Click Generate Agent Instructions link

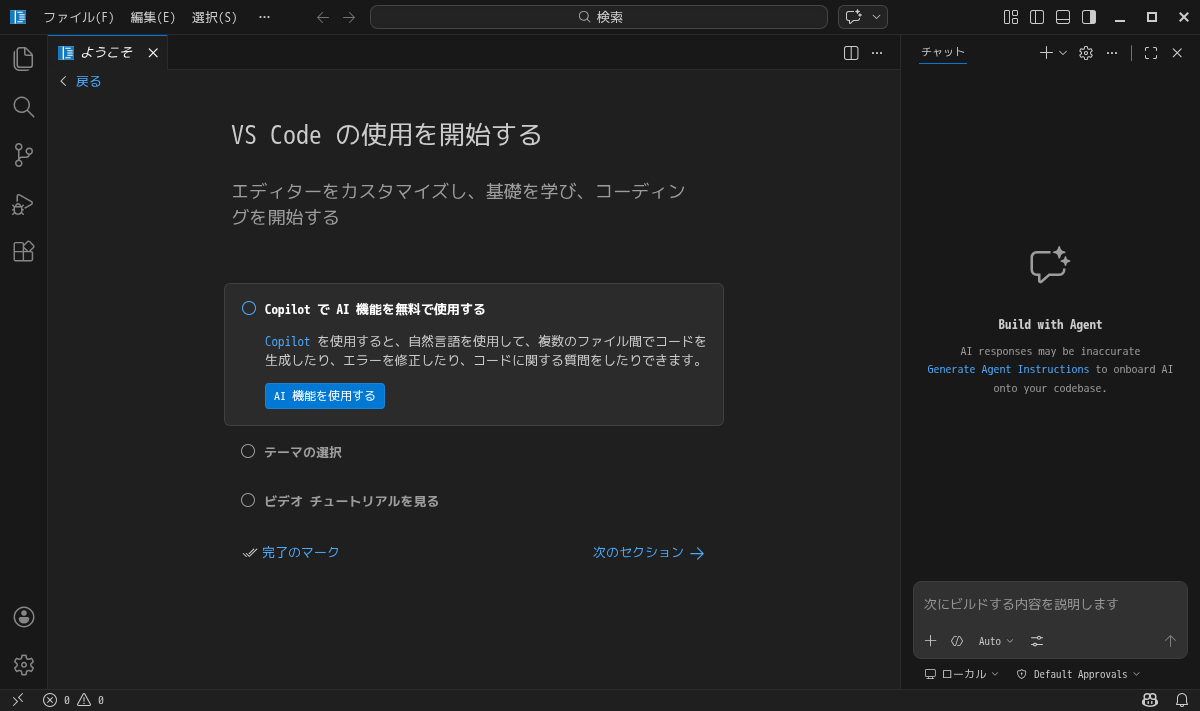coord(1008,369)
